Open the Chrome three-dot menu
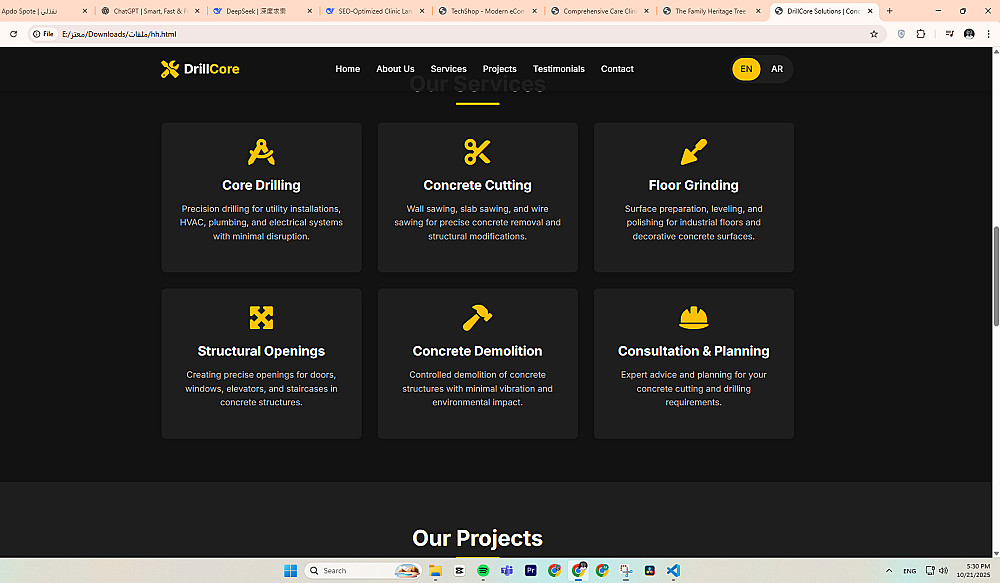This screenshot has height=583, width=1000. tap(988, 34)
